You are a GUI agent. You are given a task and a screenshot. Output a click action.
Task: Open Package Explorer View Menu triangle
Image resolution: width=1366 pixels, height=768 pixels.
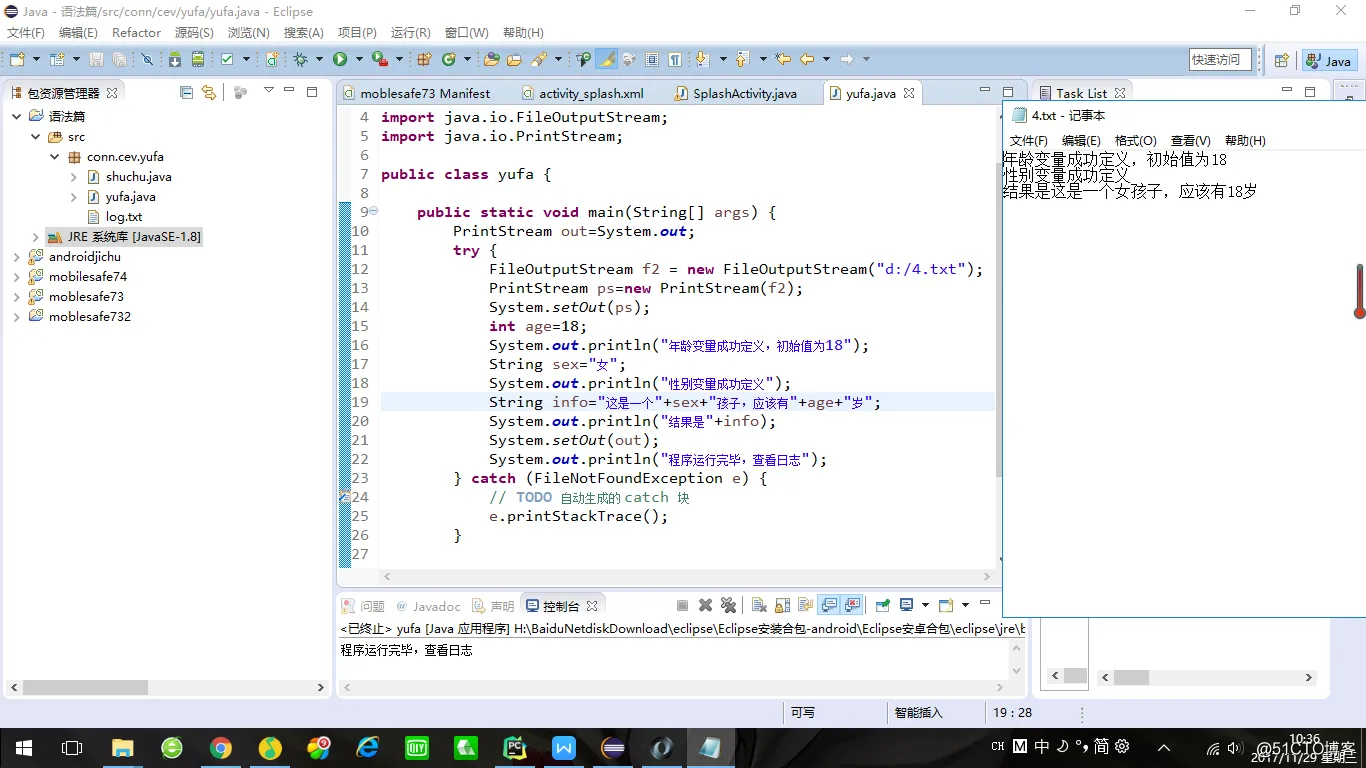pyautogui.click(x=268, y=91)
